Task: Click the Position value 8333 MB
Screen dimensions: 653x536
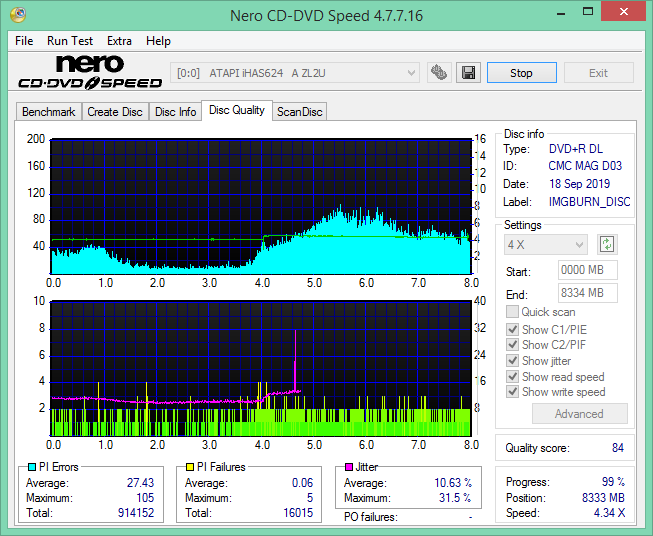Action: [603, 498]
